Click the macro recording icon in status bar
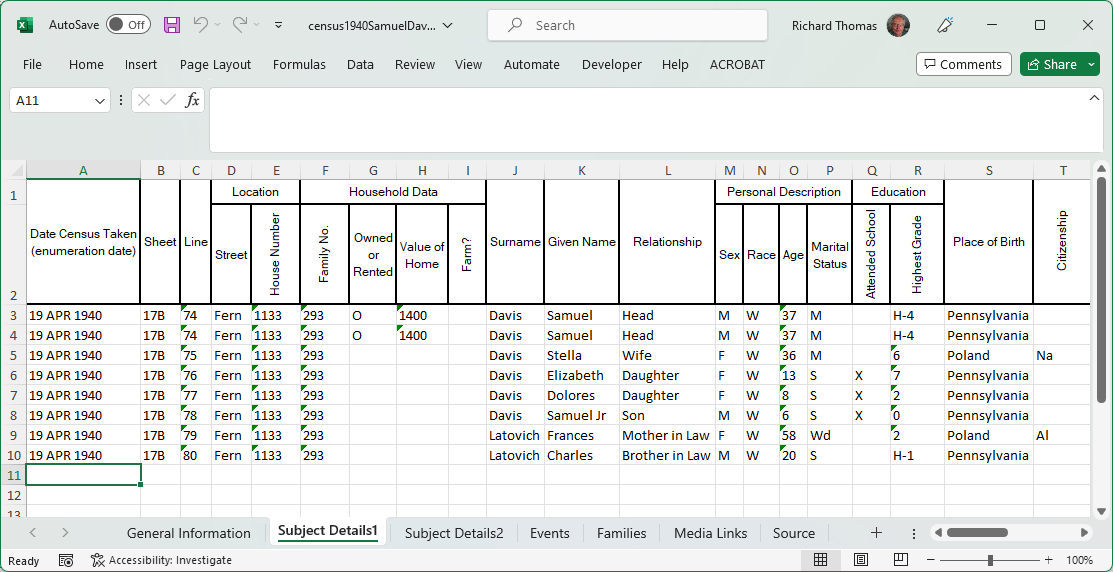Viewport: 1113px width, 572px height. [x=66, y=560]
